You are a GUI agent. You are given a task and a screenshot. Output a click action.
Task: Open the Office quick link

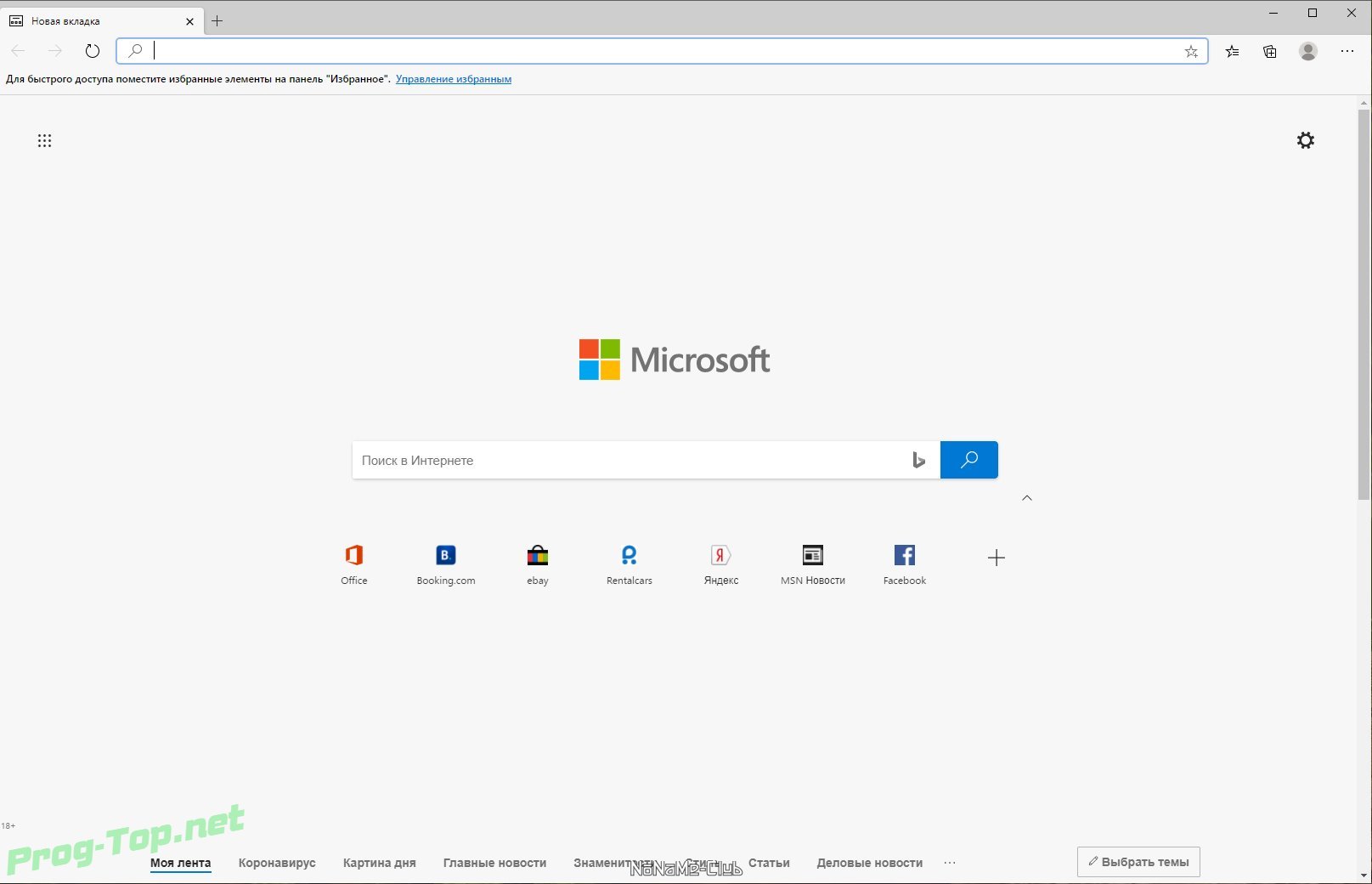(354, 565)
